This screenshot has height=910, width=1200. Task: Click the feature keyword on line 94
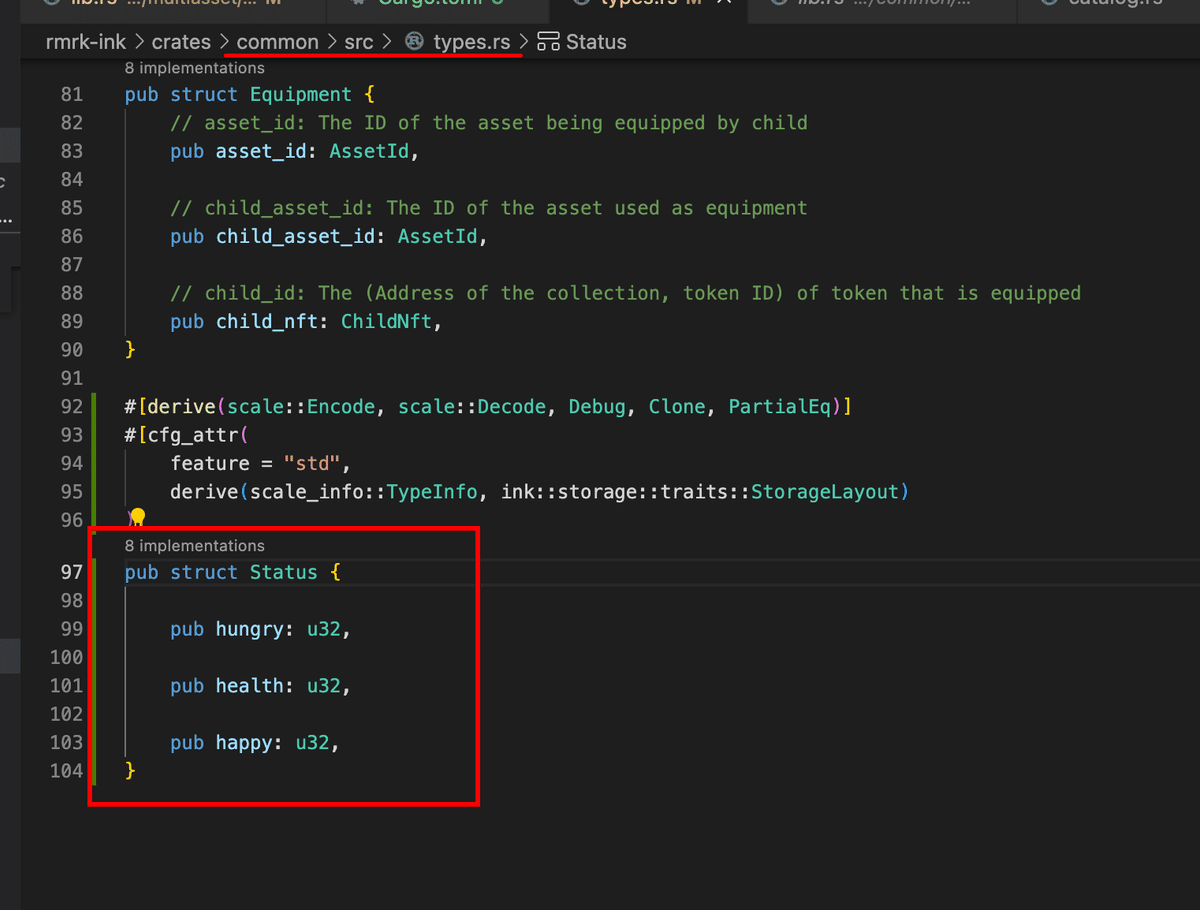210,464
